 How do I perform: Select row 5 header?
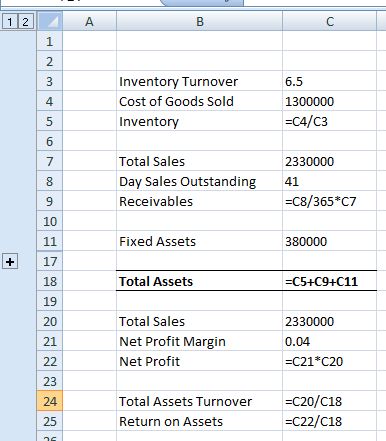(50, 121)
